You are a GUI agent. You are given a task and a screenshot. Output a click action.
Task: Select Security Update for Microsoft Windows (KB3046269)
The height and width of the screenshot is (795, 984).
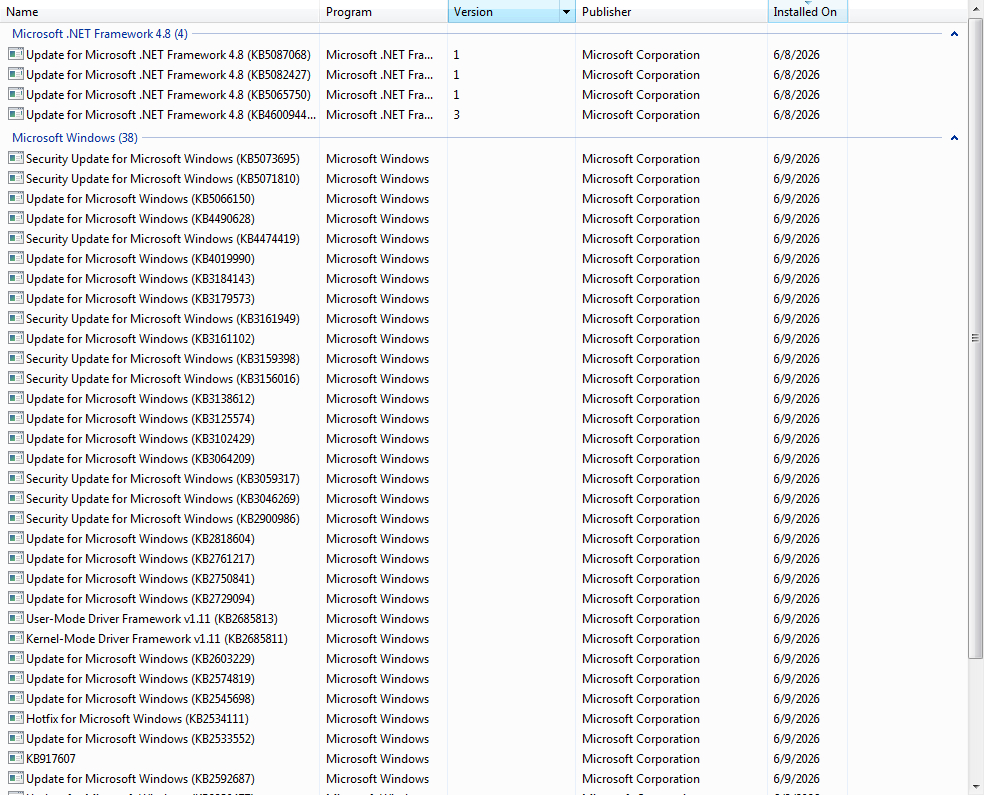click(163, 499)
